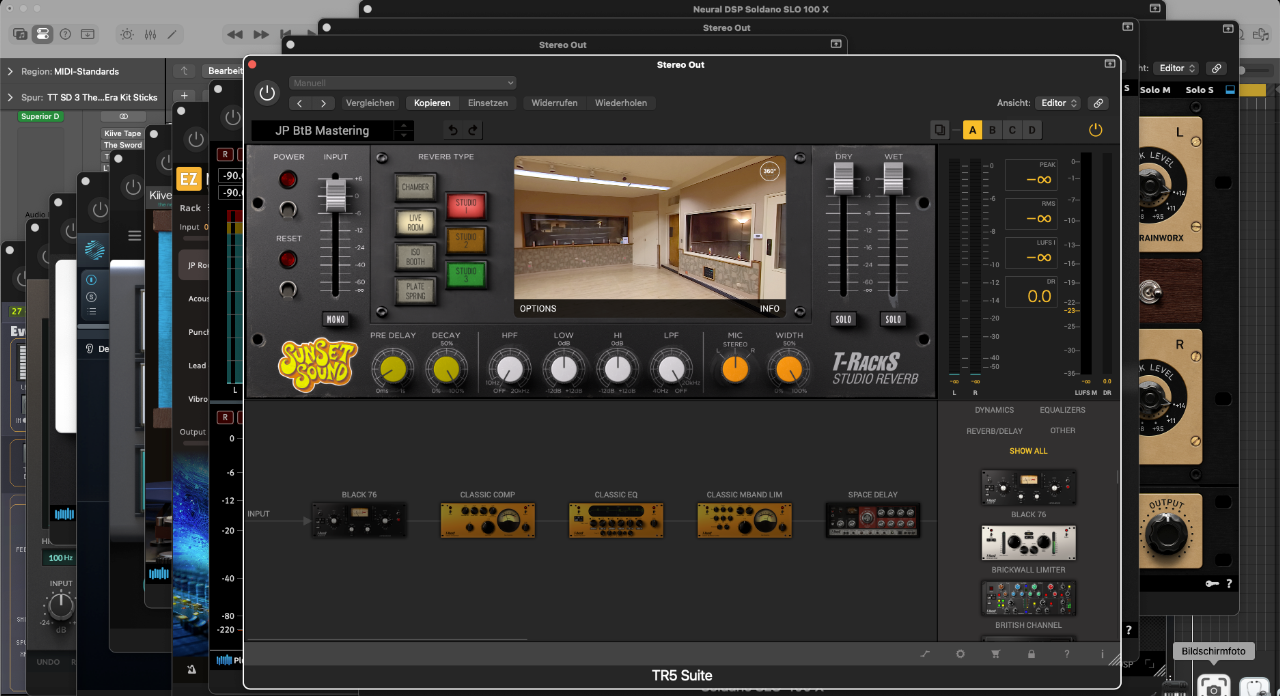Select the BLACK 76 module in chain
This screenshot has height=696, width=1280.
(358, 520)
